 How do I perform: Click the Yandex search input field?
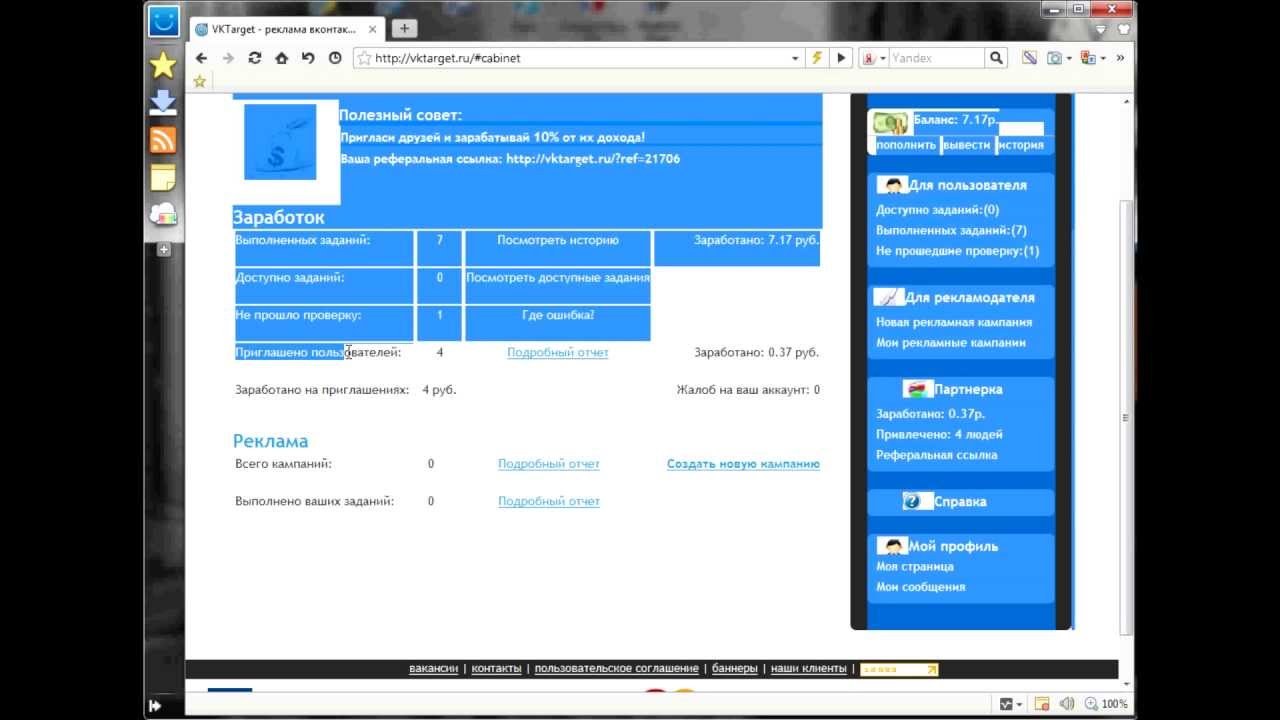pos(936,58)
